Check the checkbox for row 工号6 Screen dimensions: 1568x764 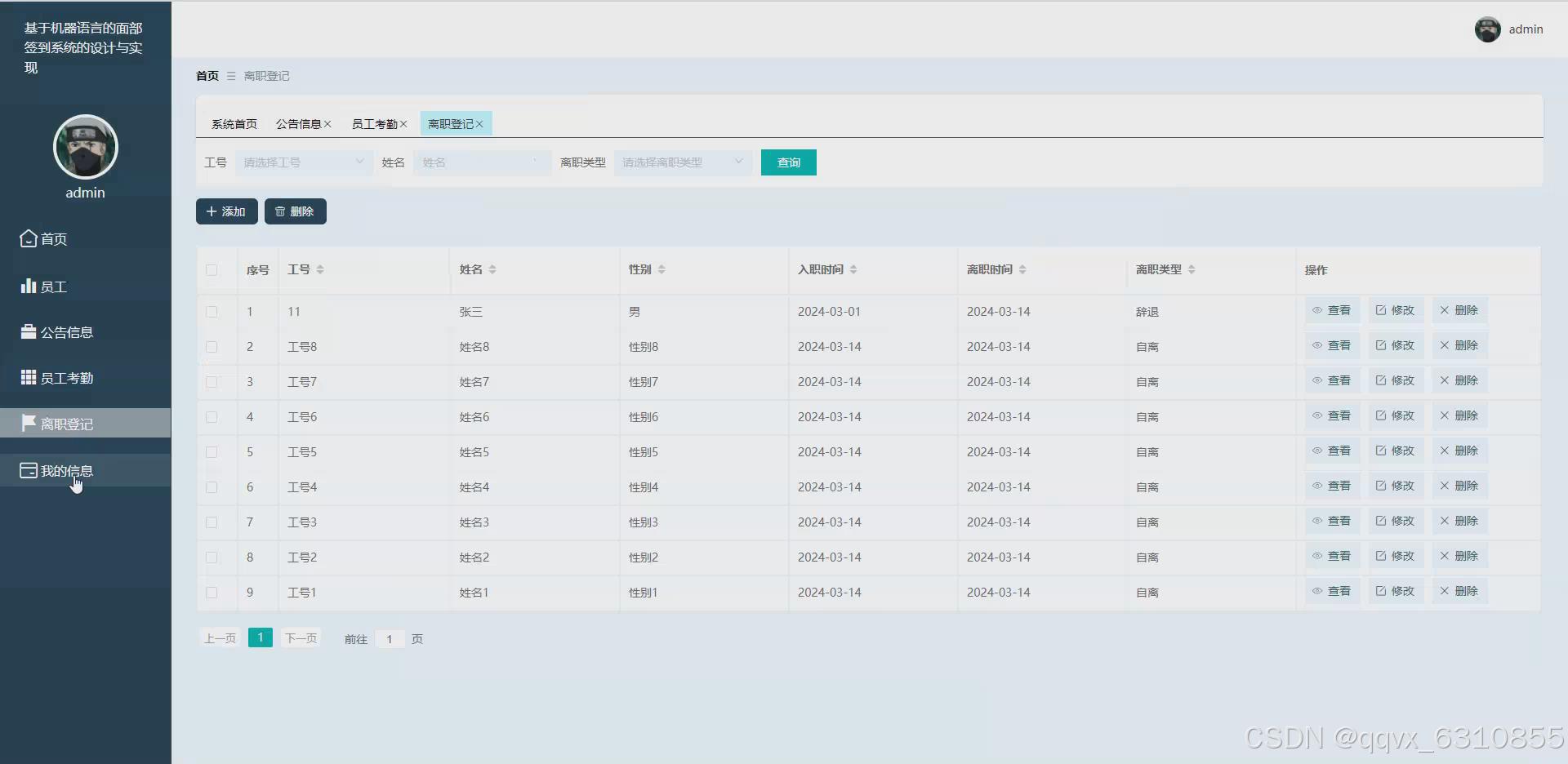212,417
